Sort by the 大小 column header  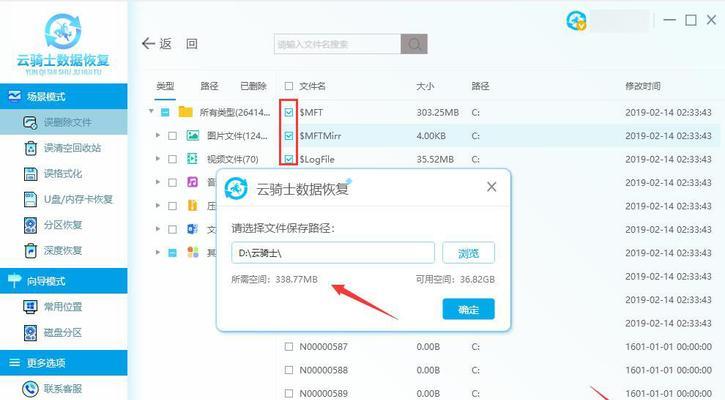(x=425, y=86)
